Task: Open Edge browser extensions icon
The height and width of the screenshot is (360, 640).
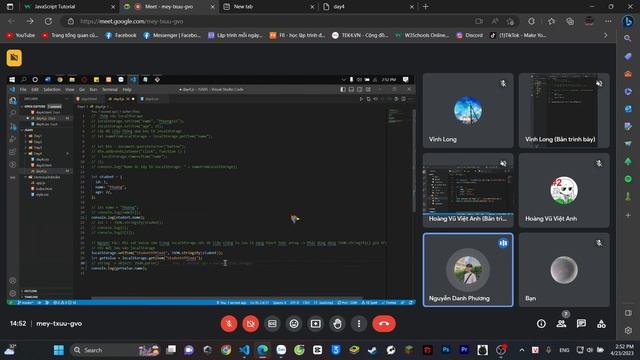Action: 531,21
